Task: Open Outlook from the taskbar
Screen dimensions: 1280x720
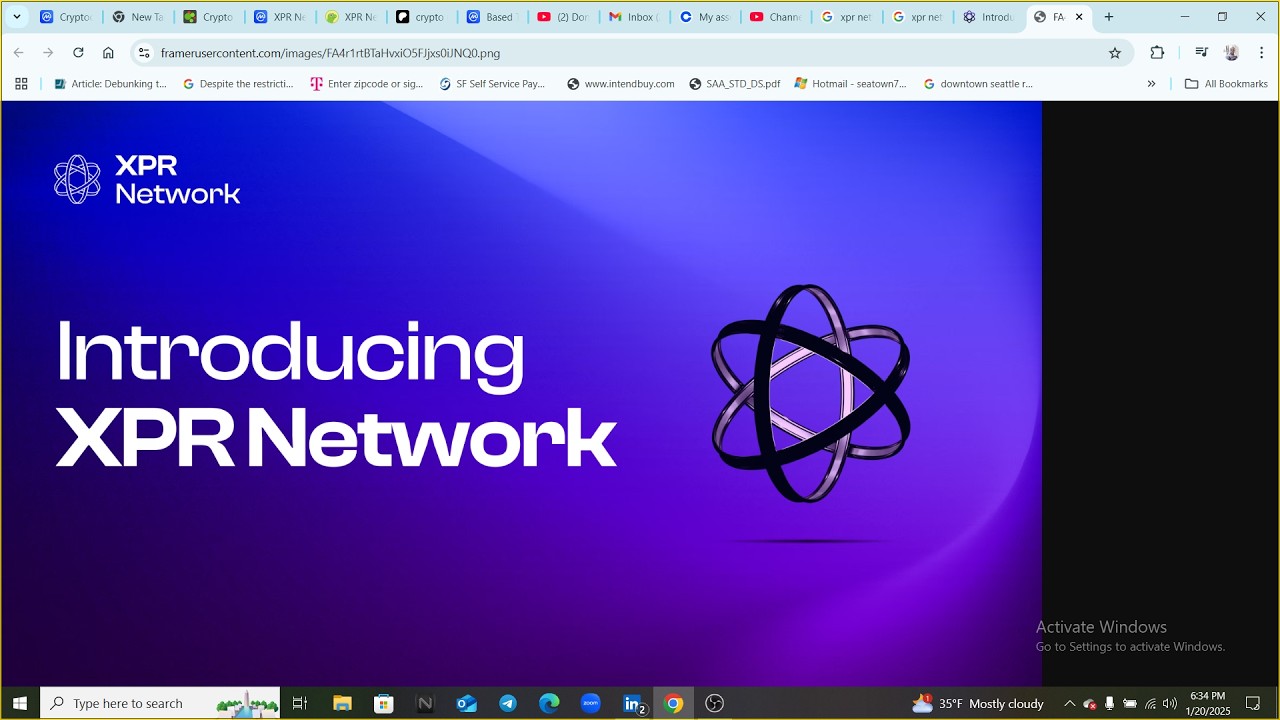Action: (467, 703)
